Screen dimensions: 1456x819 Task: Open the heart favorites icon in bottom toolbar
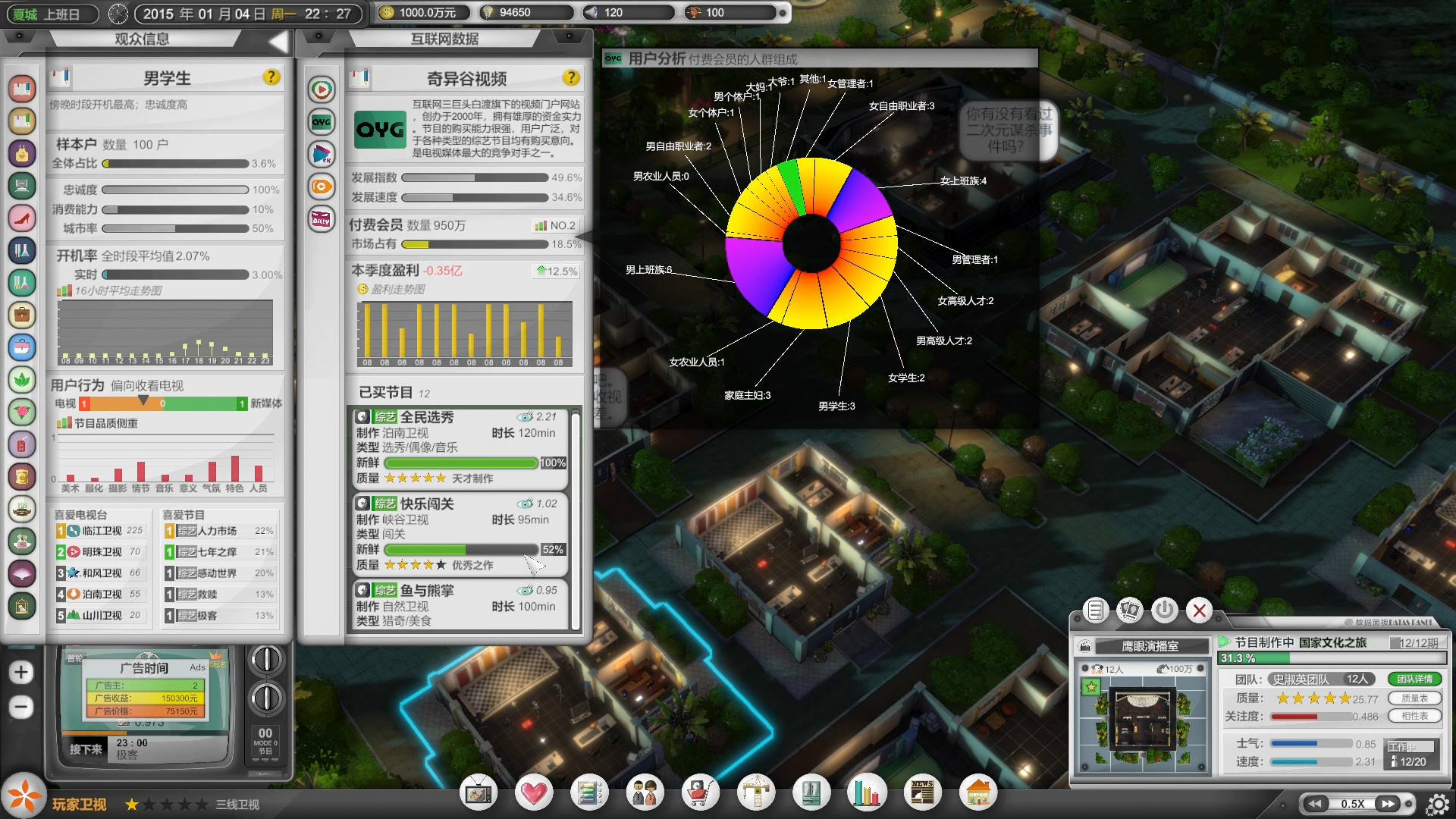pos(534,793)
